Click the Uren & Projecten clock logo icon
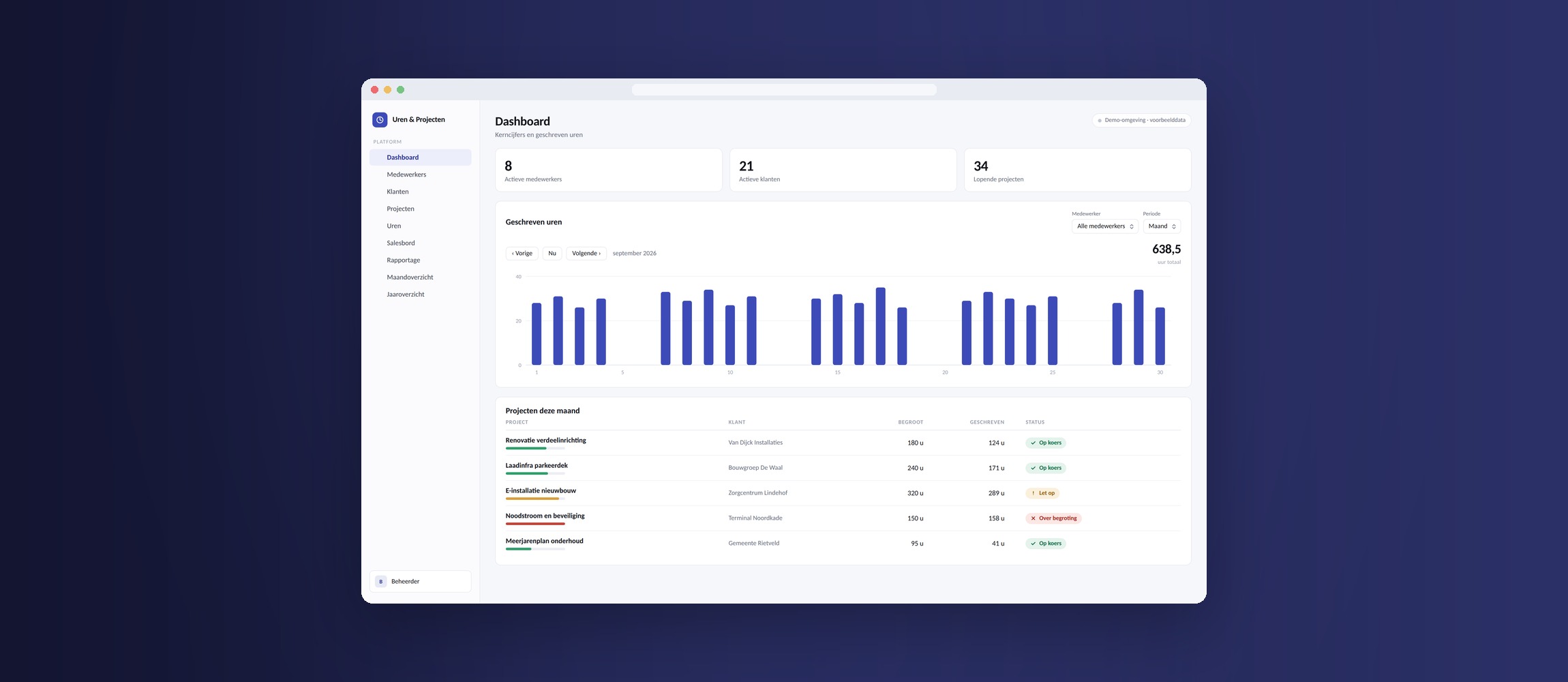1568x682 pixels. pos(380,120)
